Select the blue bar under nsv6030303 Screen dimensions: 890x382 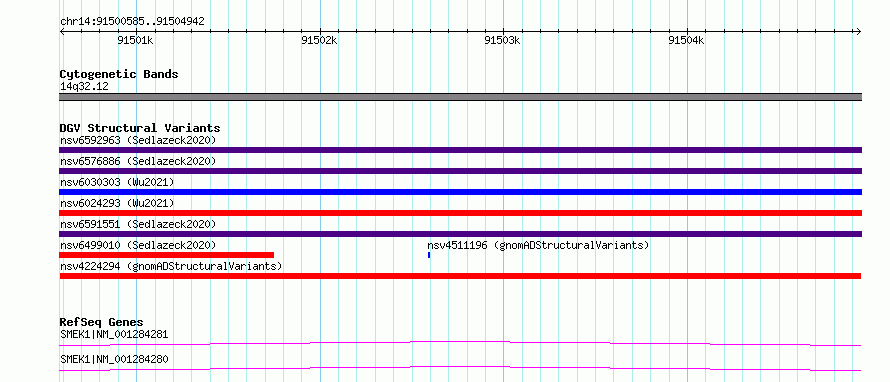[x=460, y=192]
